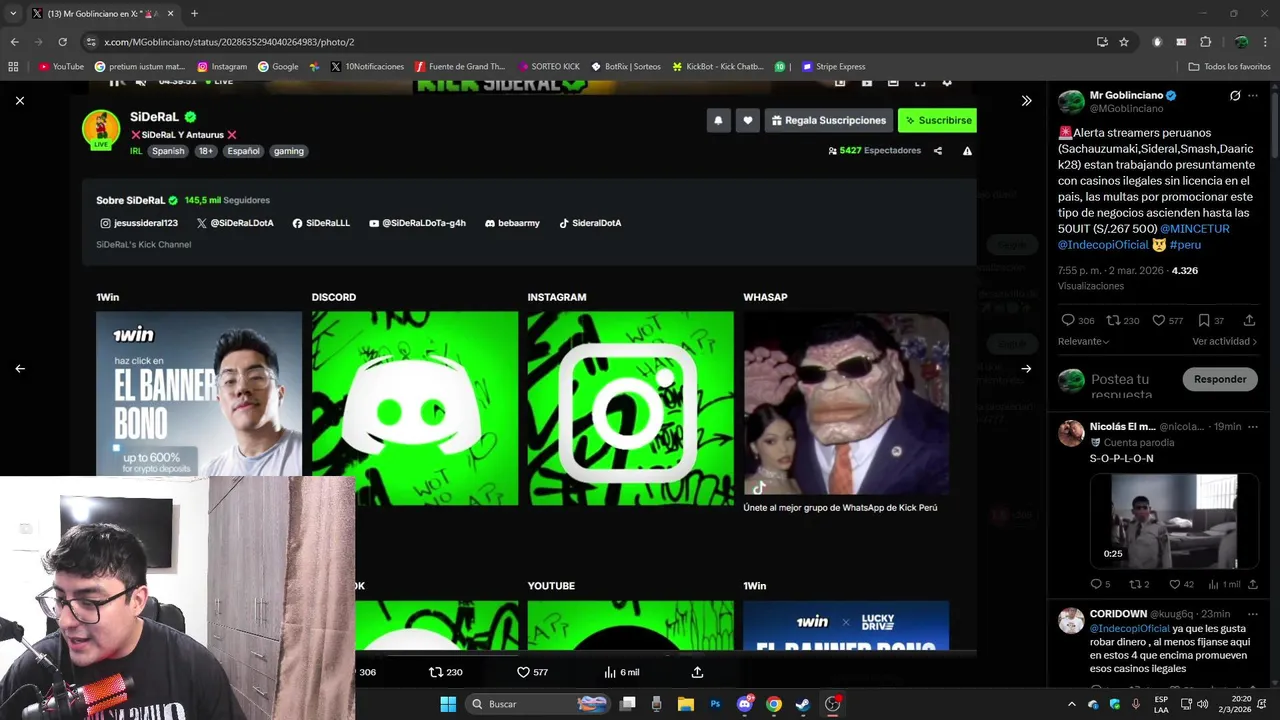Open Steam from taskbar
The height and width of the screenshot is (720, 1280).
pos(803,704)
